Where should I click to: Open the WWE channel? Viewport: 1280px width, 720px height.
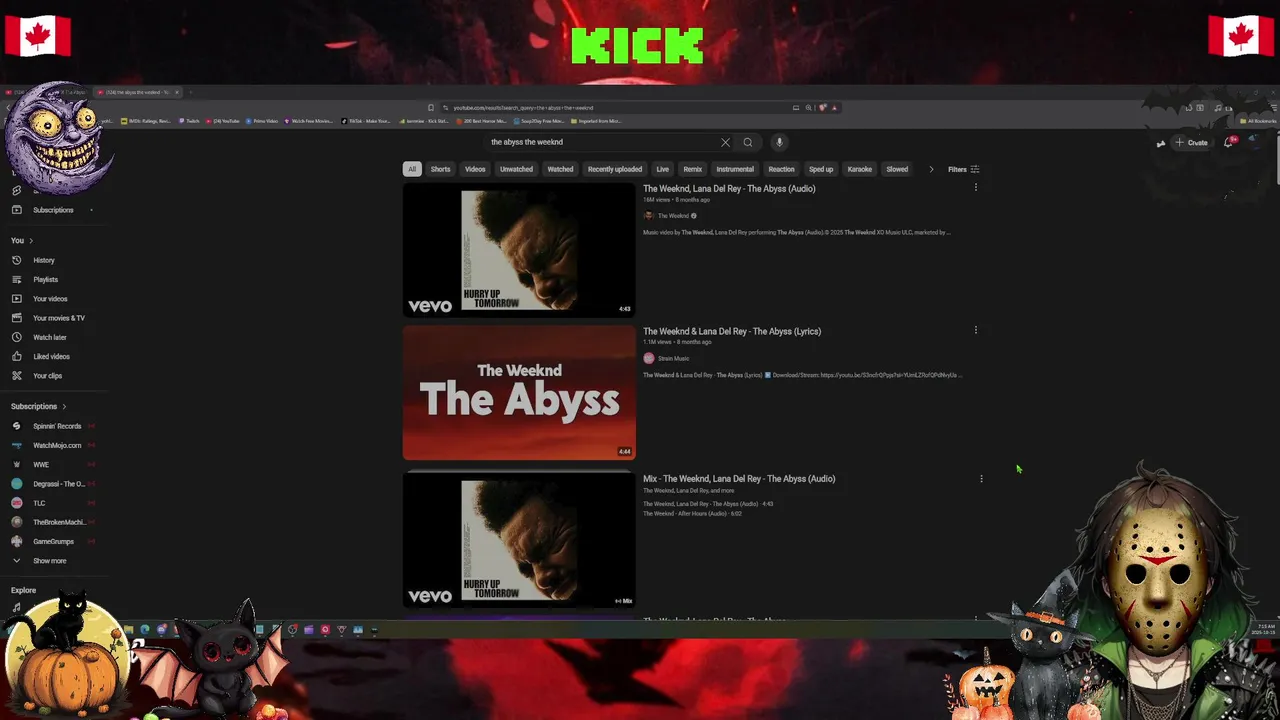pos(40,465)
